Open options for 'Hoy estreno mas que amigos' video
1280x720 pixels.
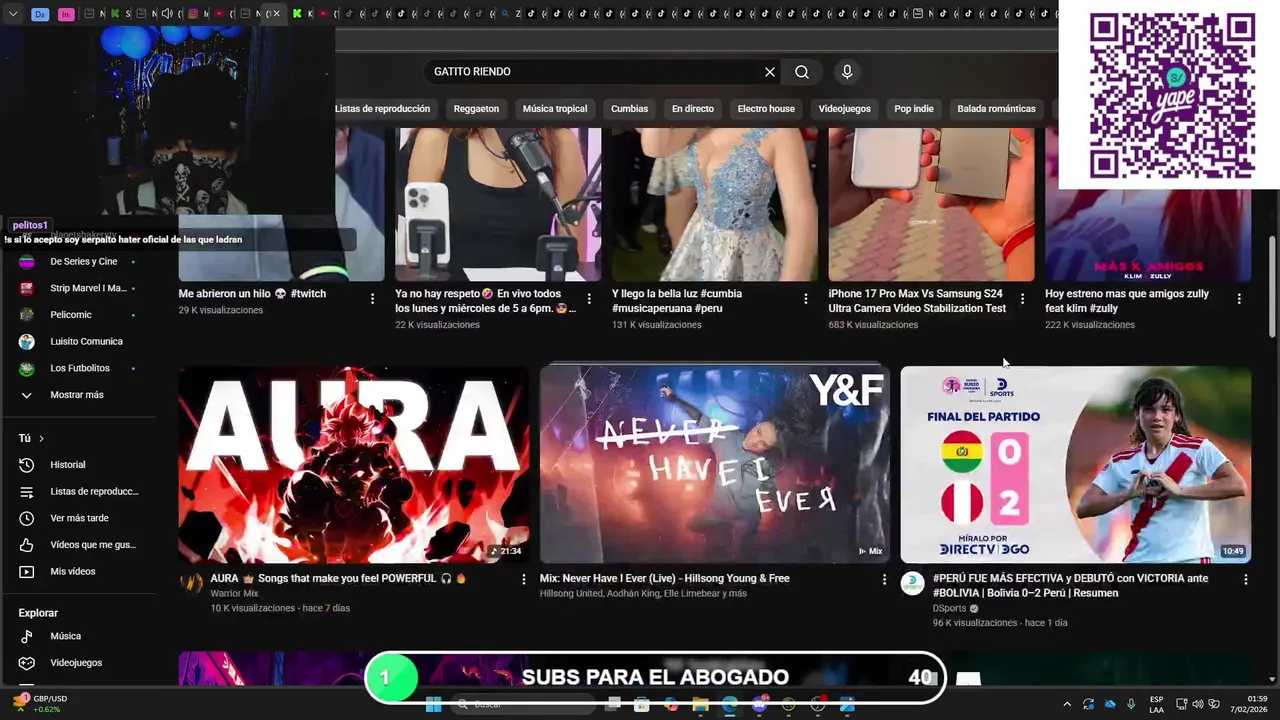1239,299
